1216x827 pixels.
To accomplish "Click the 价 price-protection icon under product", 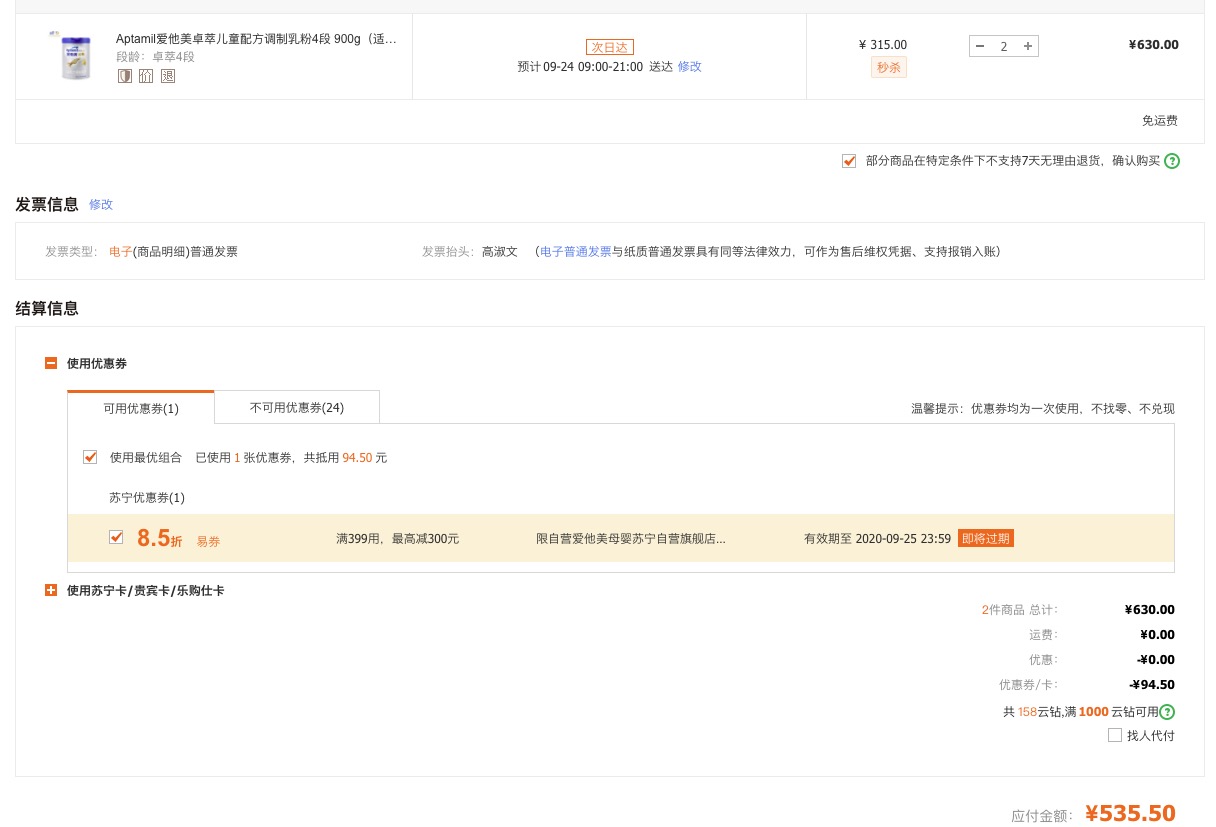I will point(146,76).
